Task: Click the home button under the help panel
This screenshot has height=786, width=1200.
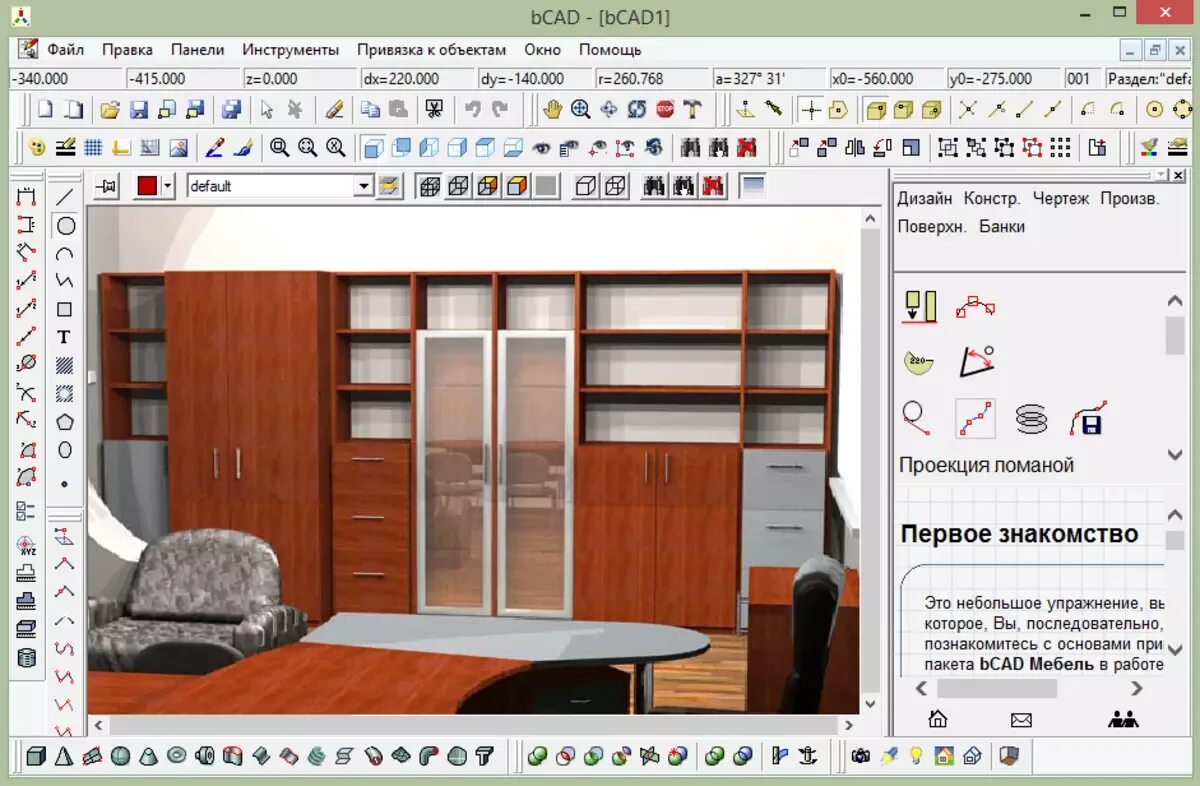Action: 938,718
